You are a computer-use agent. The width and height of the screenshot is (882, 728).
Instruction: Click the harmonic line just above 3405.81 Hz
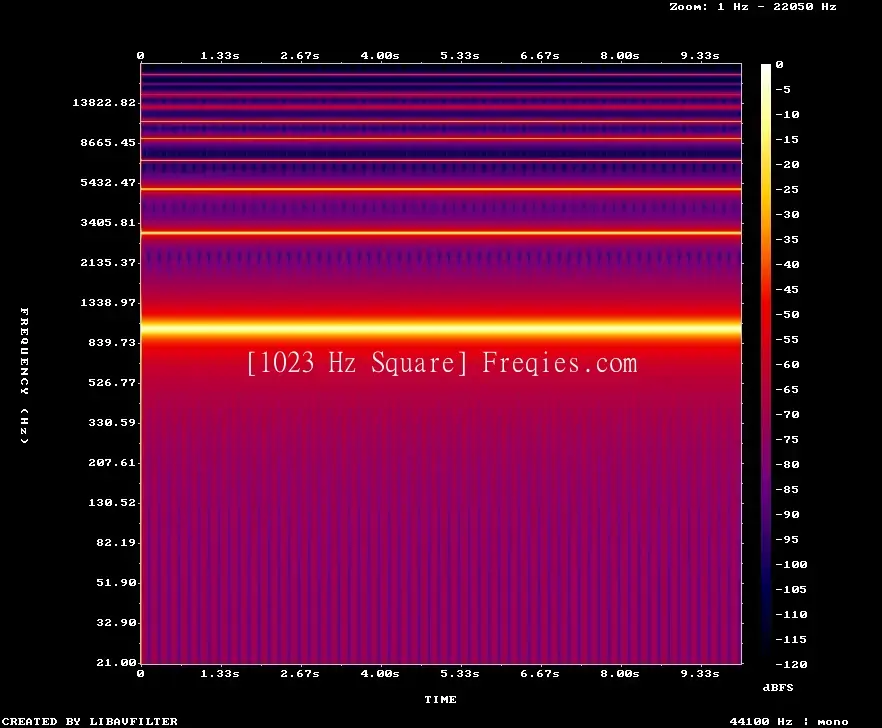pos(441,232)
